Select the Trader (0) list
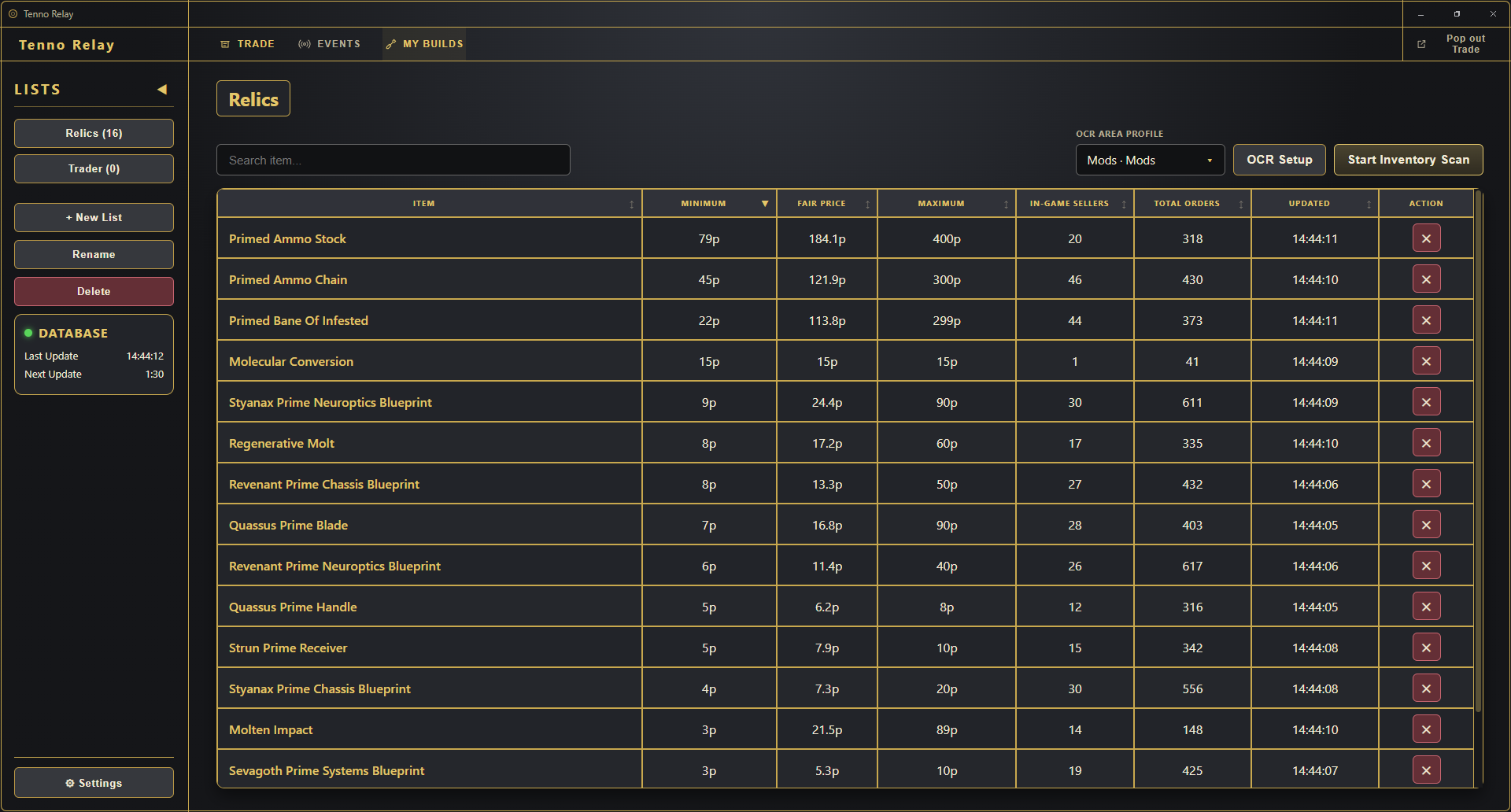Viewport: 1511px width, 812px height. pos(94,168)
